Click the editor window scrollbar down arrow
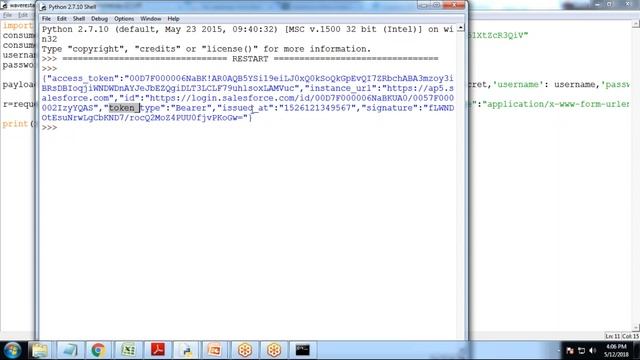This screenshot has height=360, width=640. click(x=636, y=328)
